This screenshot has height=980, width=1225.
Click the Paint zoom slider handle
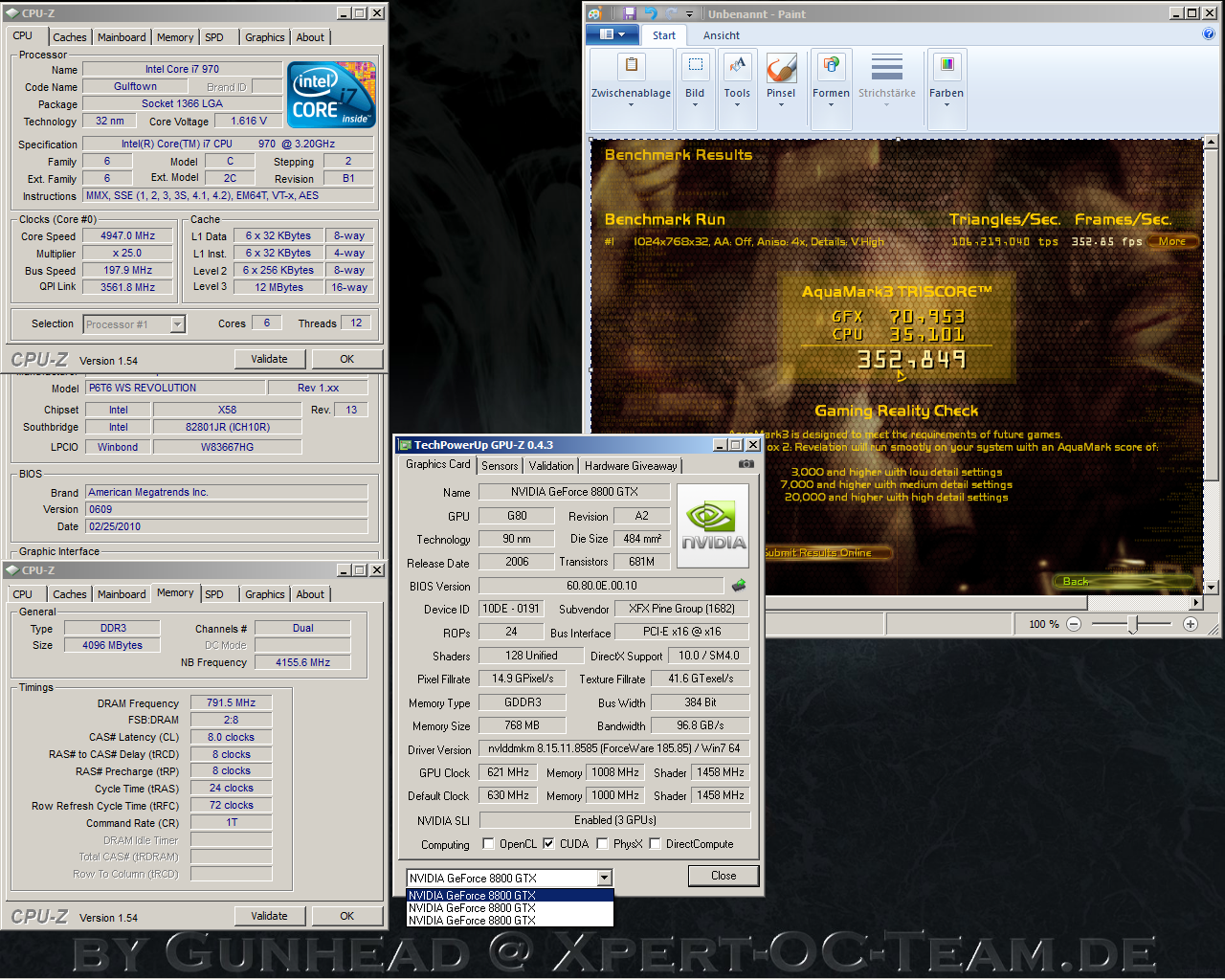(x=1133, y=625)
